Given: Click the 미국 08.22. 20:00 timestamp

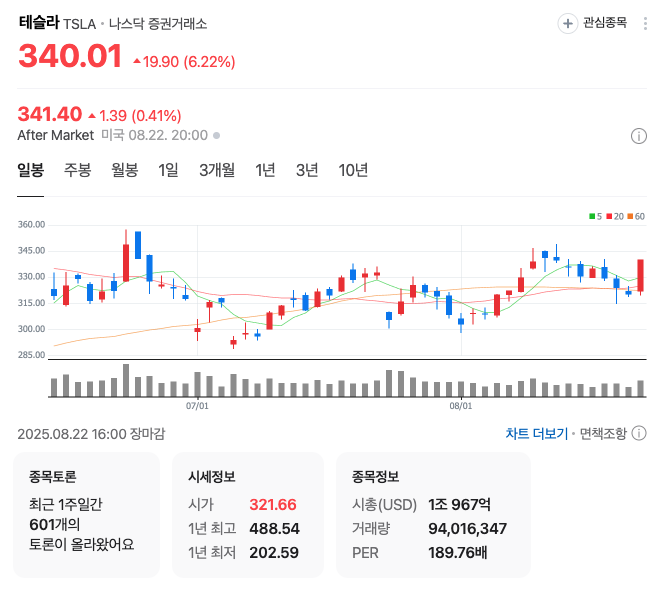Looking at the screenshot, I should (154, 135).
